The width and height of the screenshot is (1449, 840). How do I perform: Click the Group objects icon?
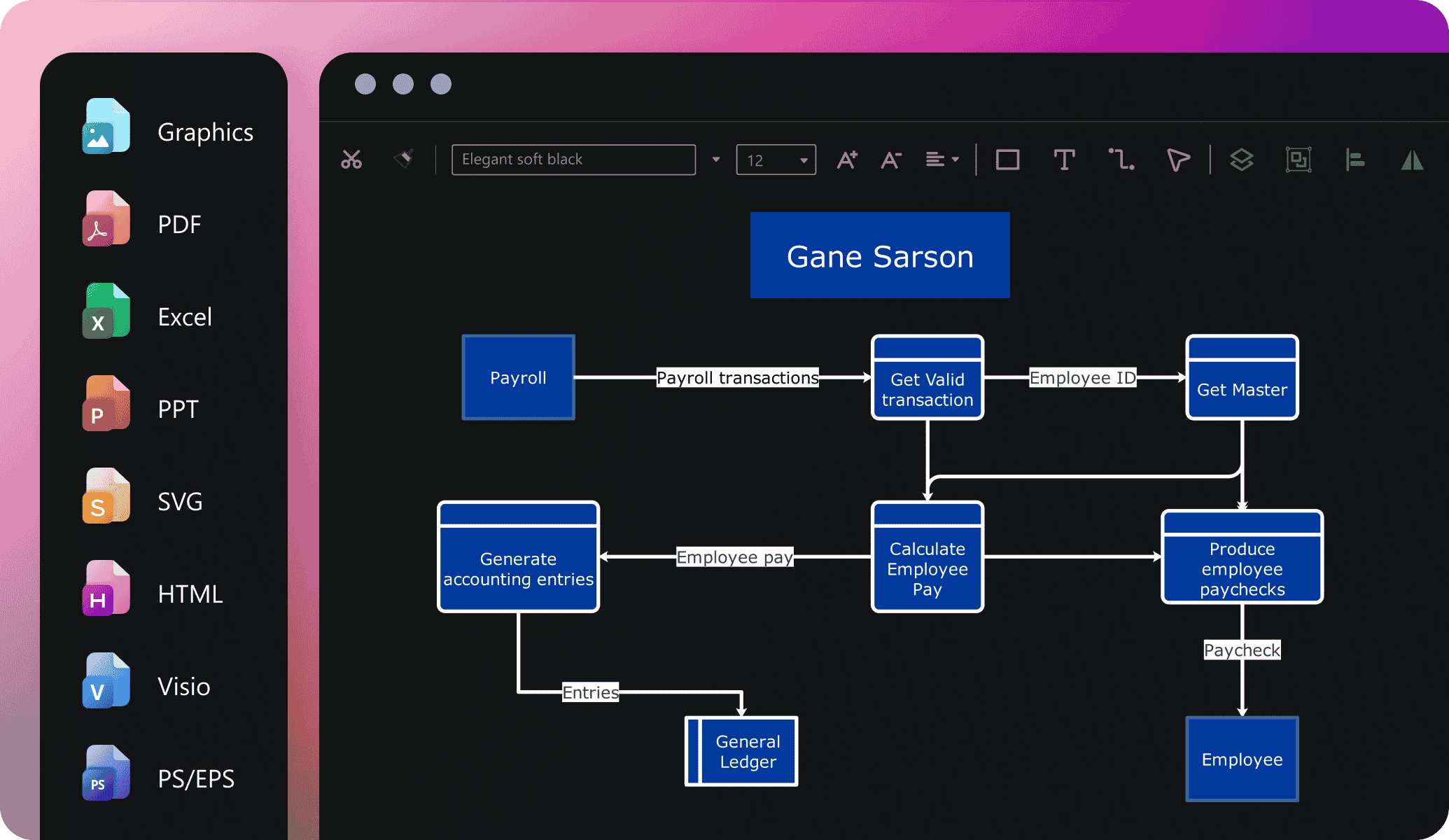(1298, 160)
